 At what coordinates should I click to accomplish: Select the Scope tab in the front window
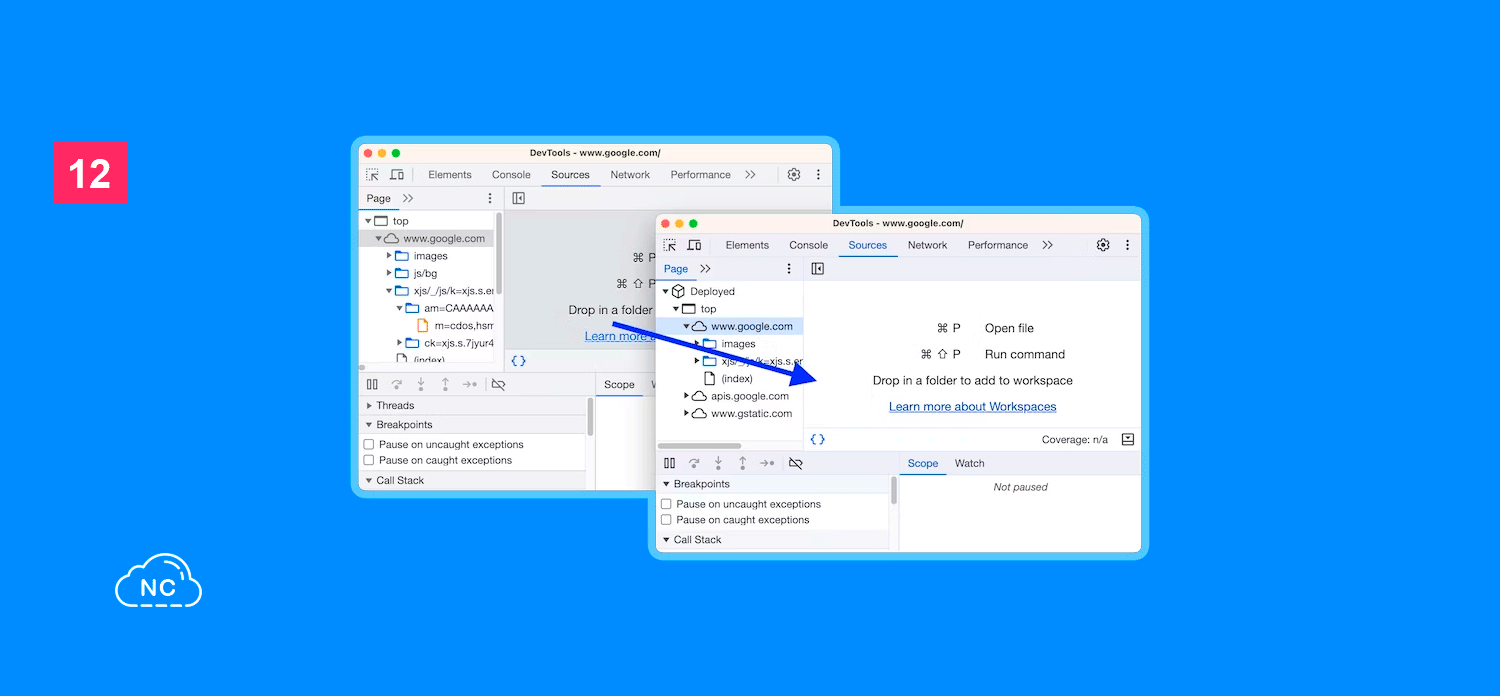pyautogui.click(x=922, y=463)
